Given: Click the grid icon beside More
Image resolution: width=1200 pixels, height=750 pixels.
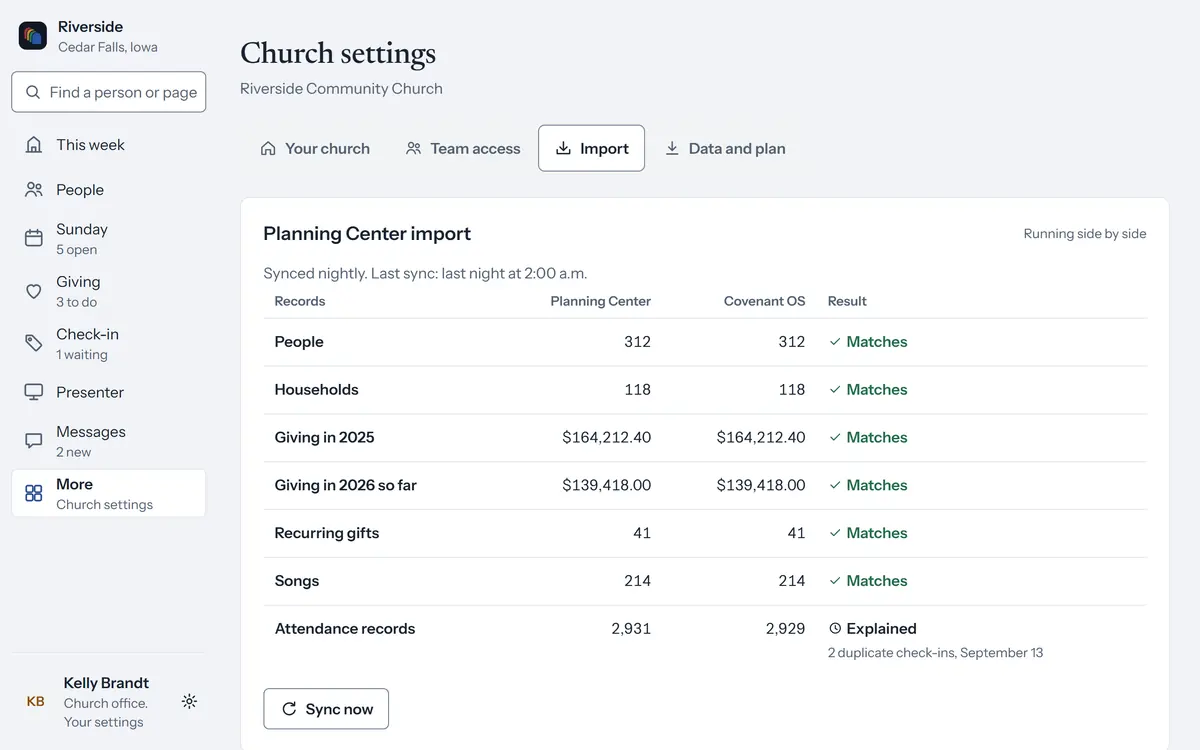Looking at the screenshot, I should [34, 493].
